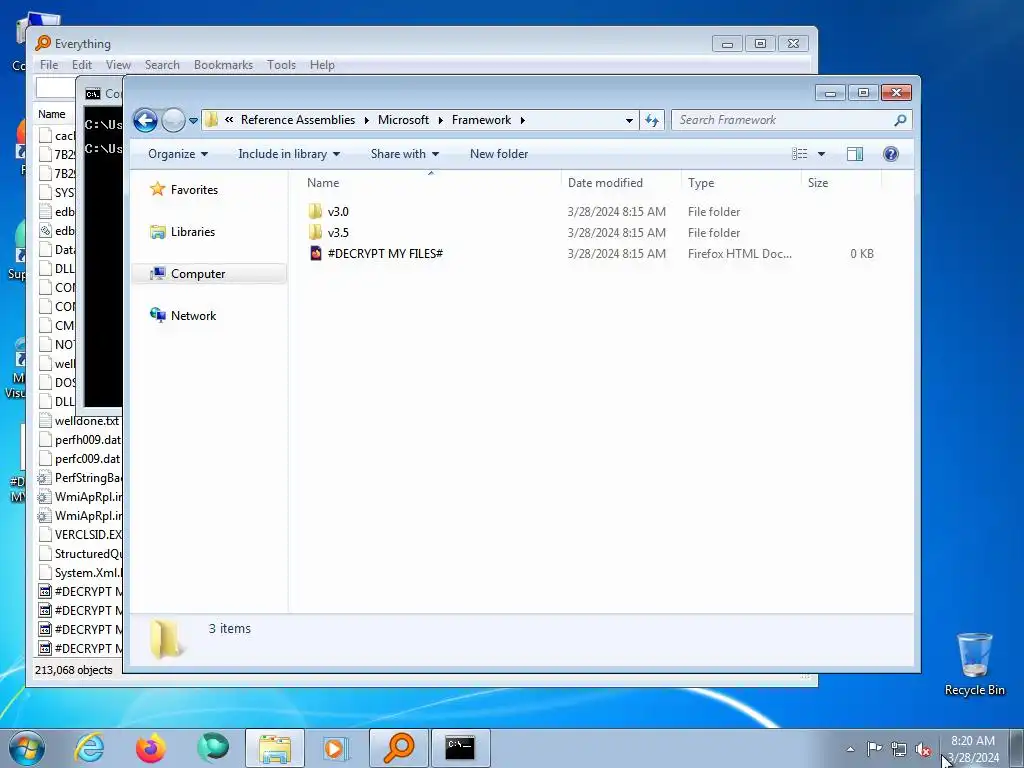Open the Organize menu

point(178,154)
